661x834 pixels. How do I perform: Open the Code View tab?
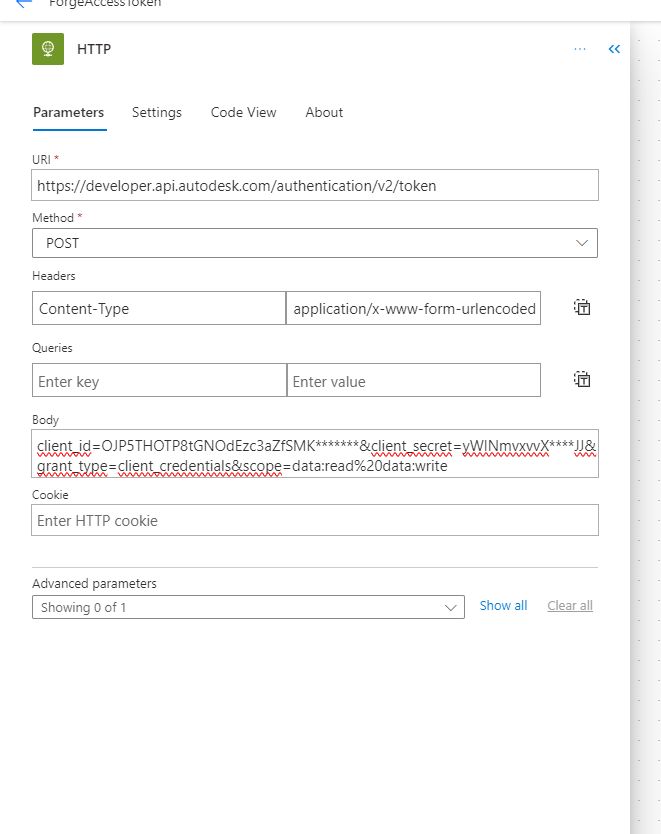[244, 112]
